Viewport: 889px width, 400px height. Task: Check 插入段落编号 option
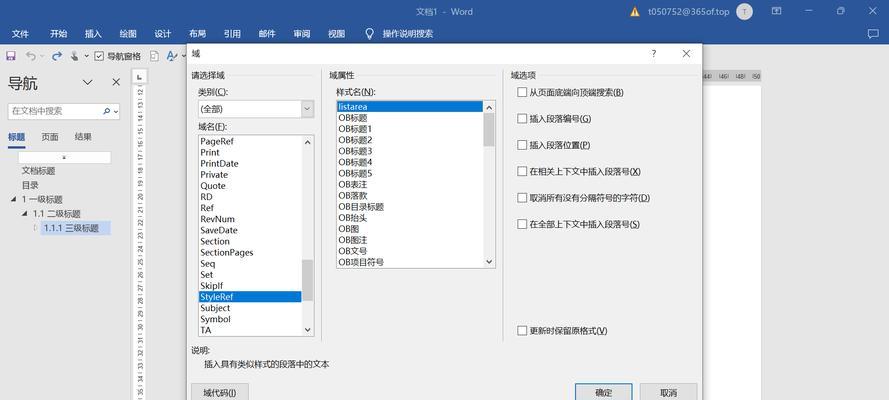[x=522, y=119]
